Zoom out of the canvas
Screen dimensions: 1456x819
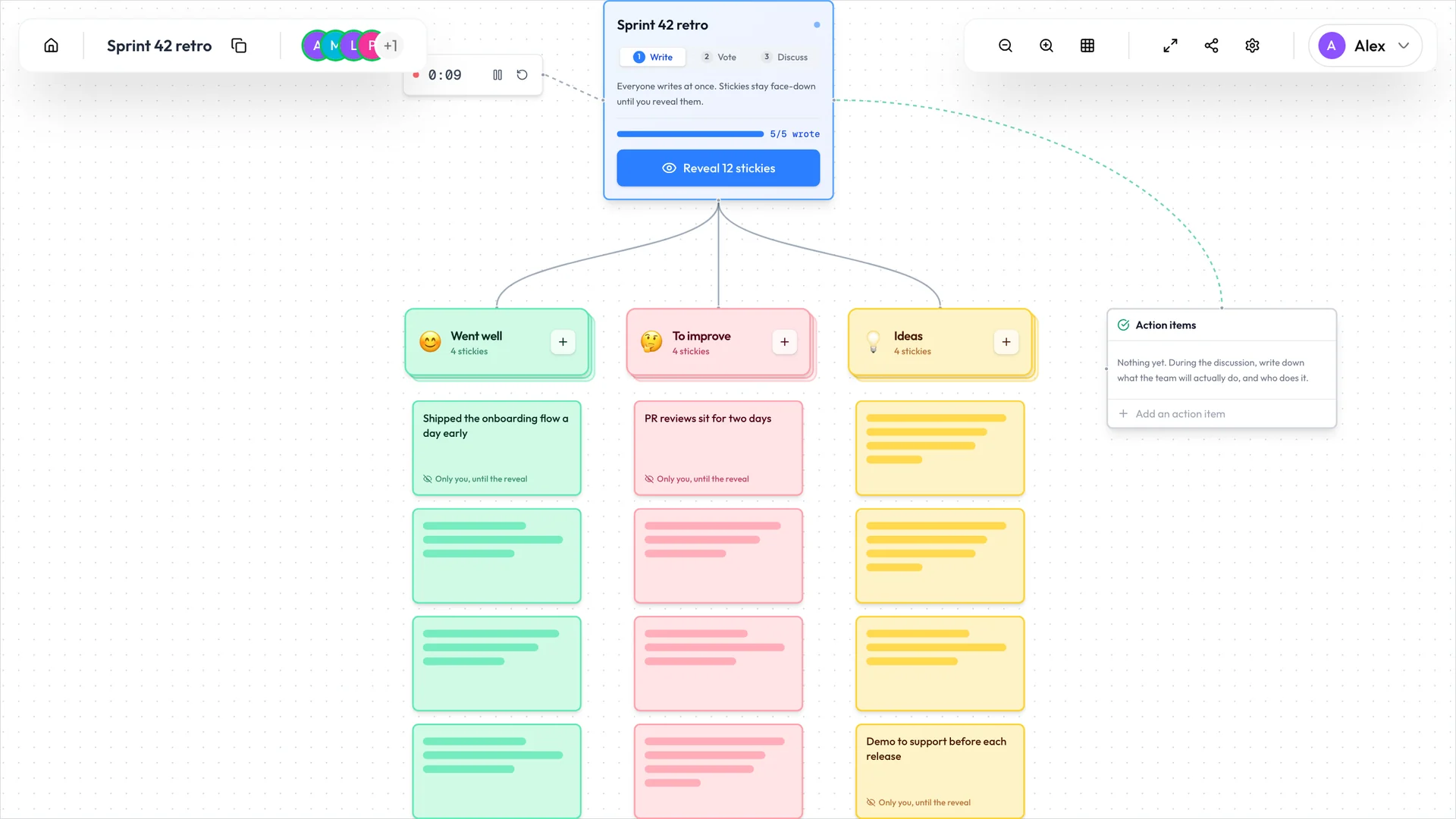pos(1006,45)
